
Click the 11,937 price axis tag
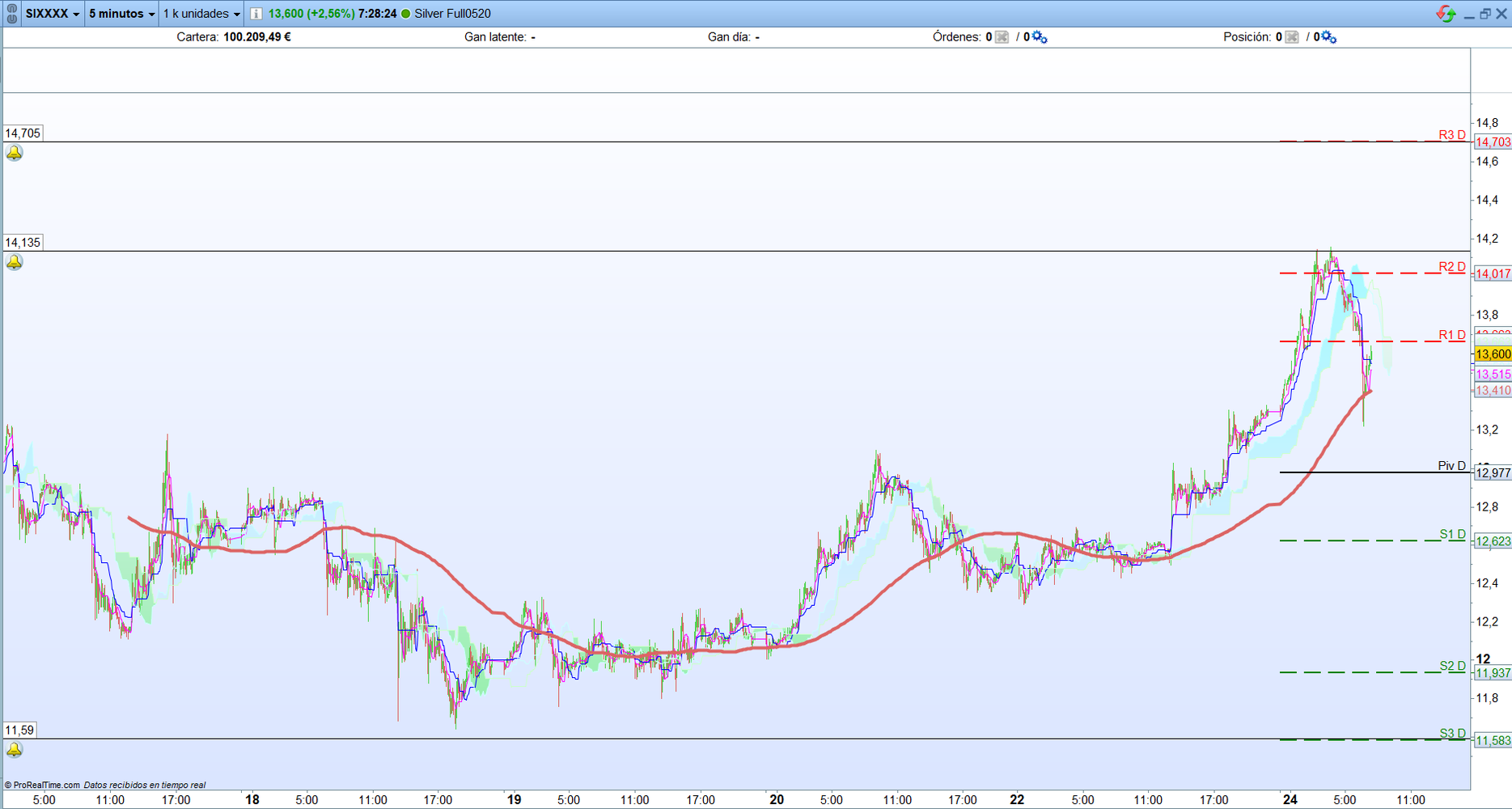pyautogui.click(x=1493, y=673)
